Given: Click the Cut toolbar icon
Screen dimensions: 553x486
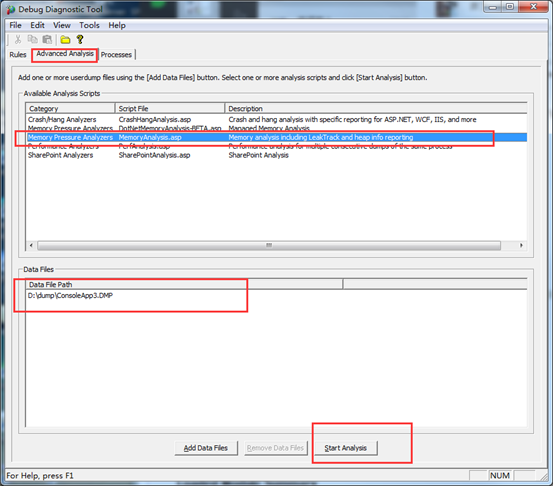Looking at the screenshot, I should click(18, 40).
